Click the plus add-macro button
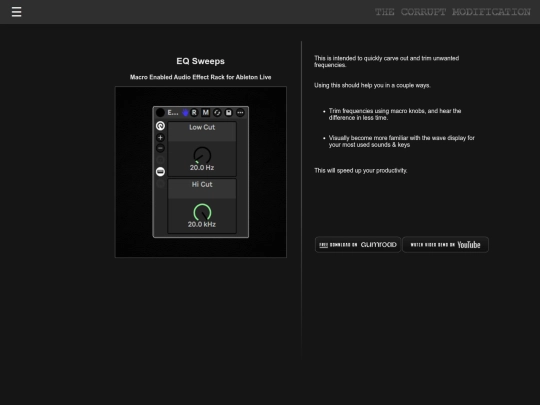This screenshot has width=540, height=405. point(160,138)
